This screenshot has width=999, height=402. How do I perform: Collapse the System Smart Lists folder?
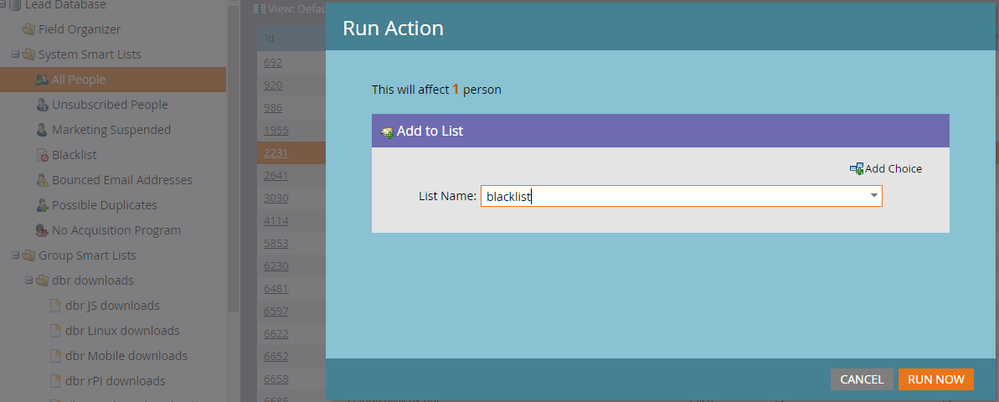pyautogui.click(x=15, y=54)
